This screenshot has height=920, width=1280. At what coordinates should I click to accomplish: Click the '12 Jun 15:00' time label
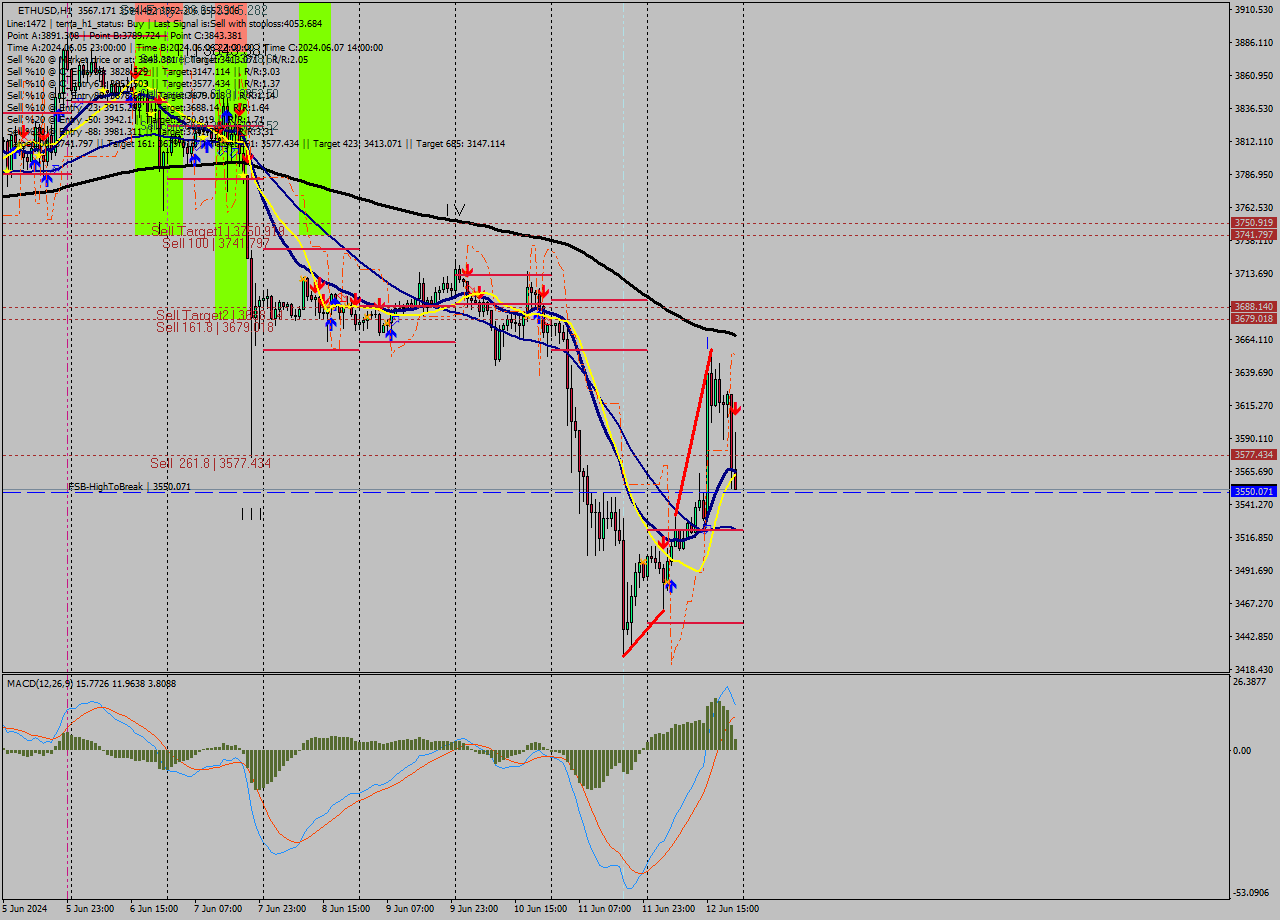733,909
